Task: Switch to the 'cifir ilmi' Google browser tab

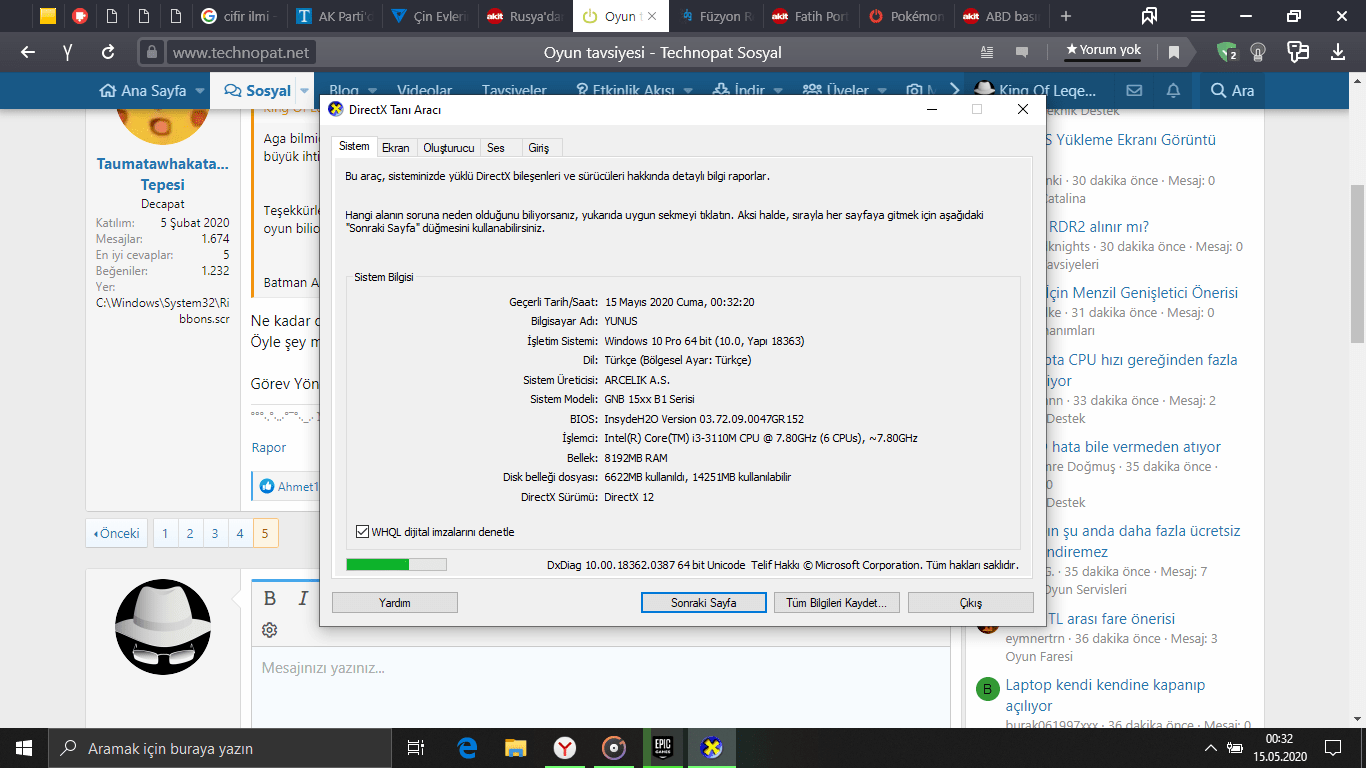Action: click(240, 16)
